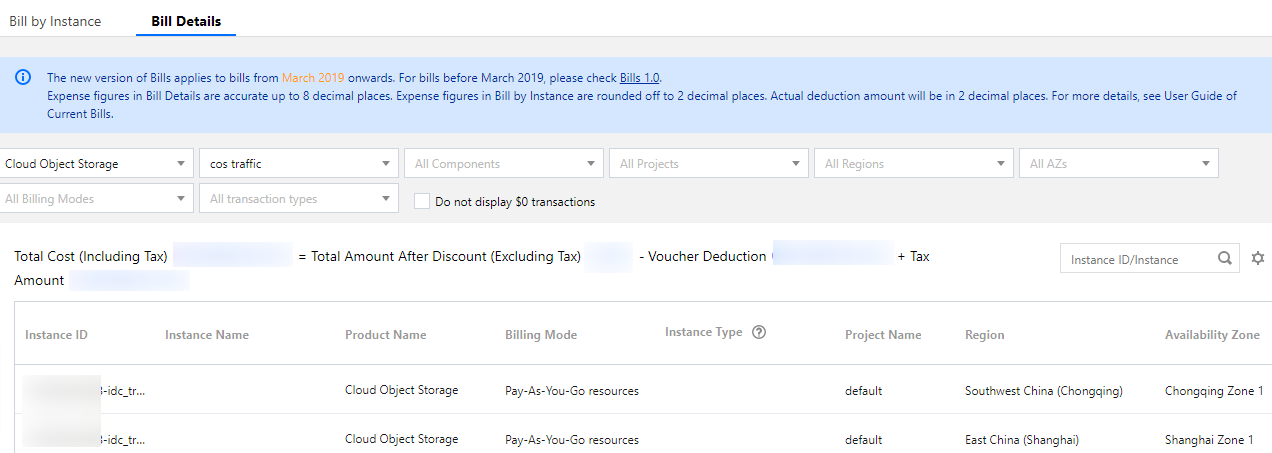Click the Southwest China (Chongqing) row

(1043, 391)
